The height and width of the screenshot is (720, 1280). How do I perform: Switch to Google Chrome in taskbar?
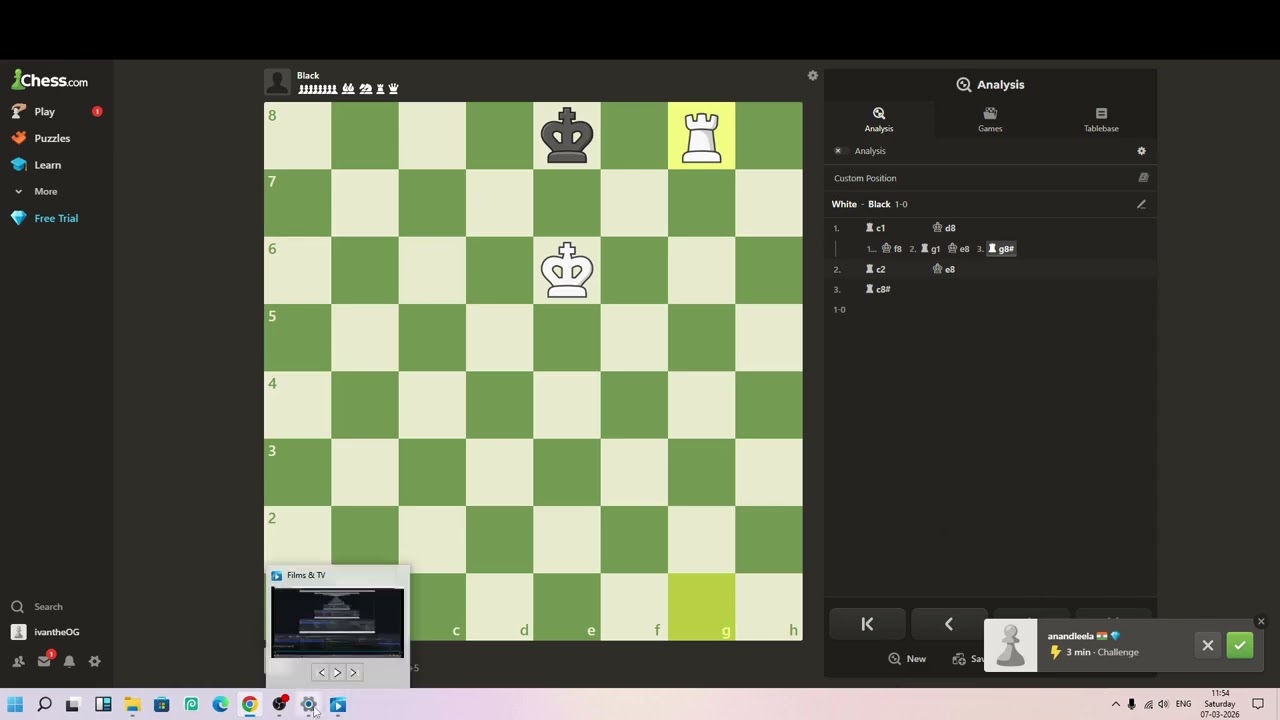coord(250,705)
